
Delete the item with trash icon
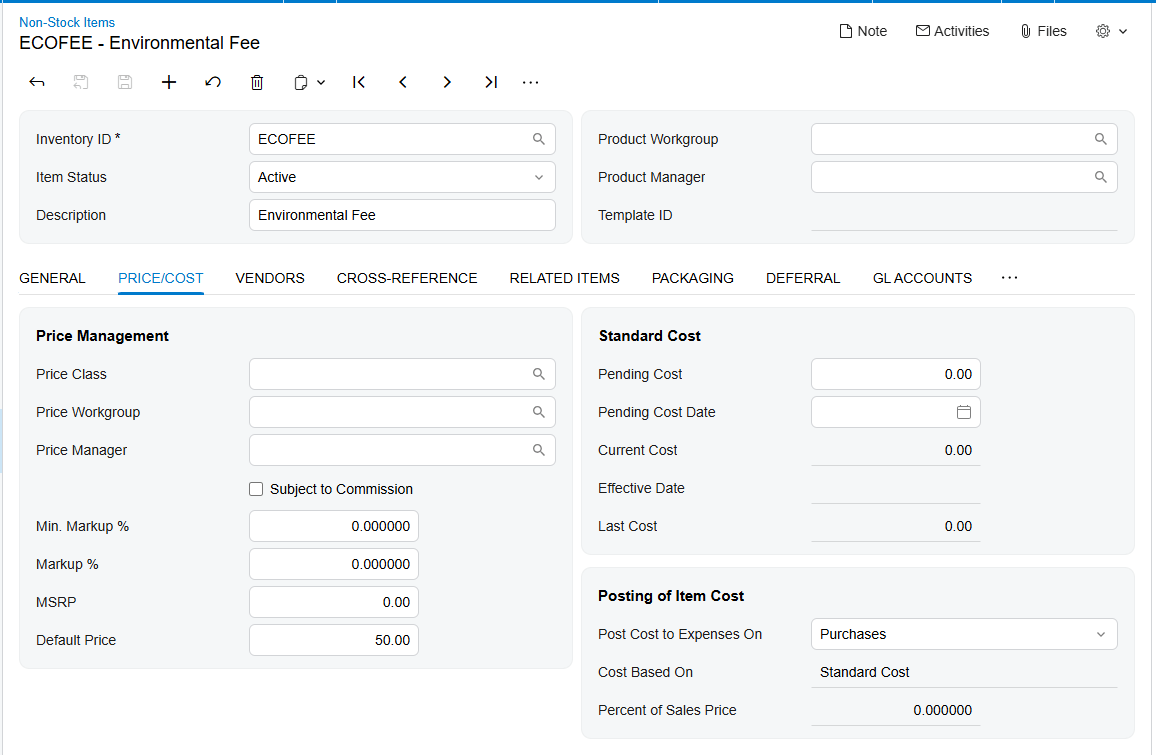point(257,82)
